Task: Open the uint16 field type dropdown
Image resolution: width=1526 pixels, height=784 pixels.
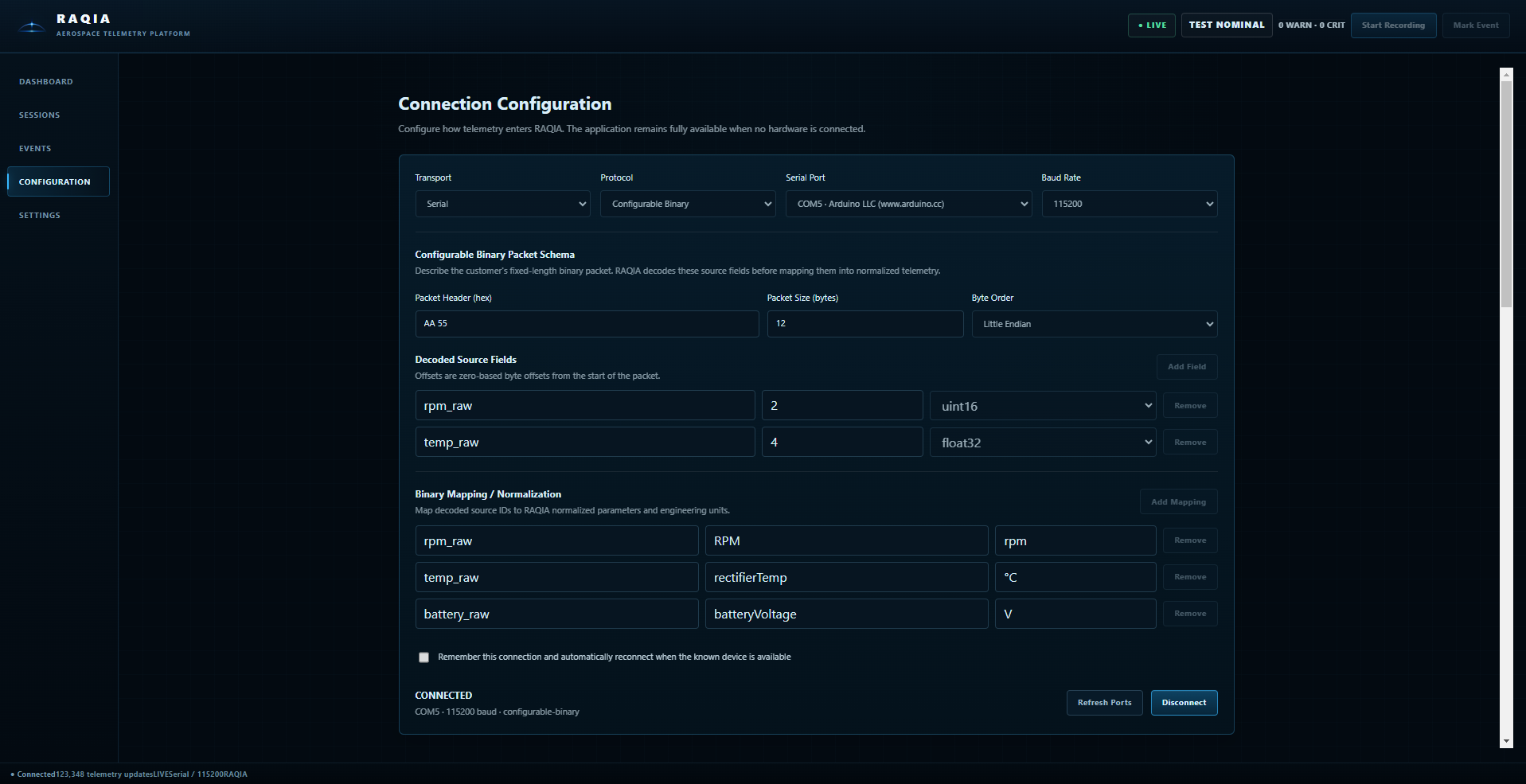Action: click(x=1043, y=406)
